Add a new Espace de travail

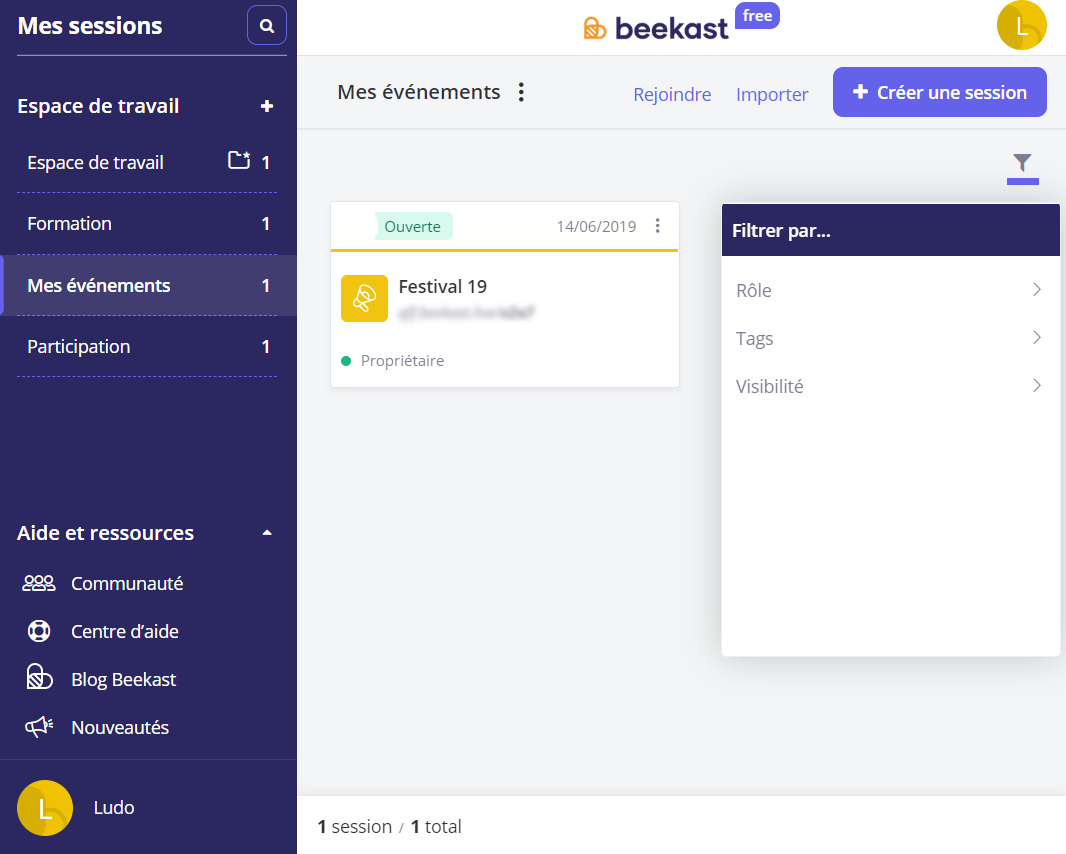267,106
